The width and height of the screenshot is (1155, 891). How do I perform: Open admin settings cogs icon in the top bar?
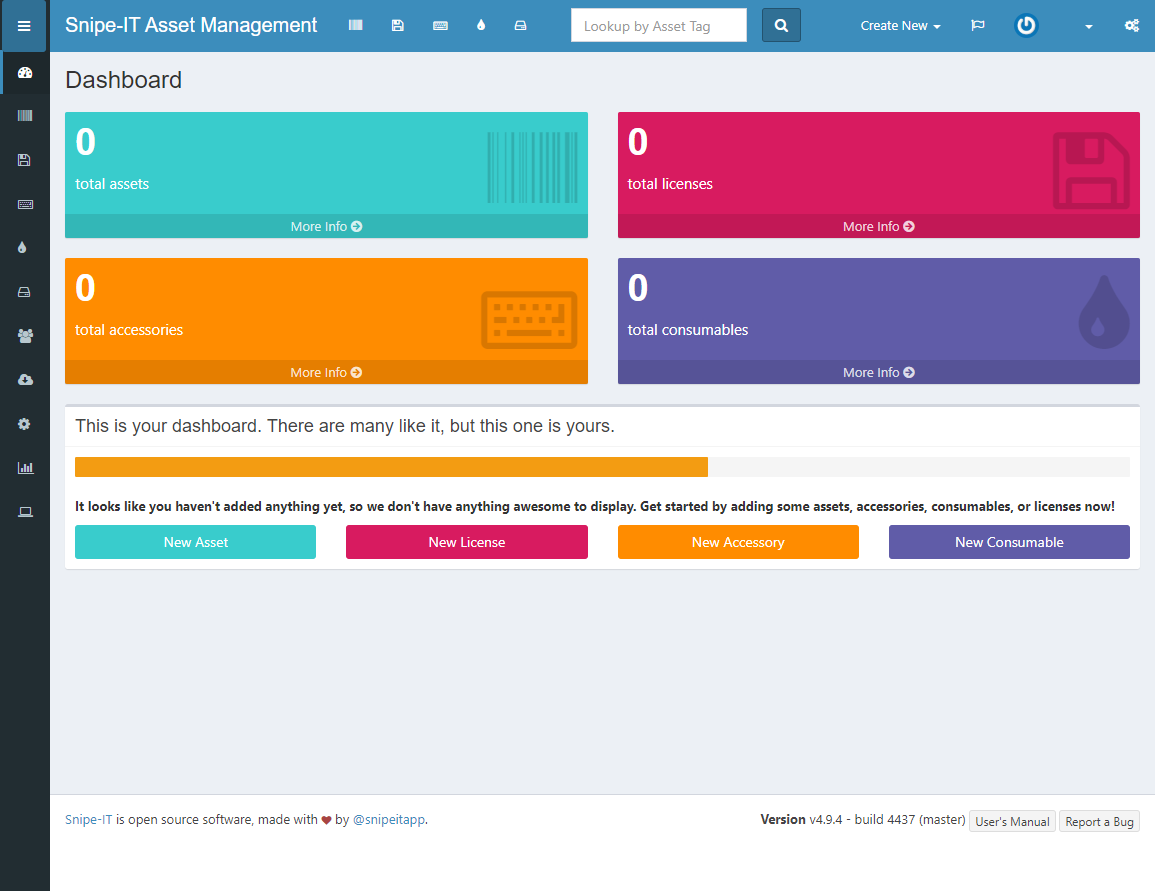1131,26
